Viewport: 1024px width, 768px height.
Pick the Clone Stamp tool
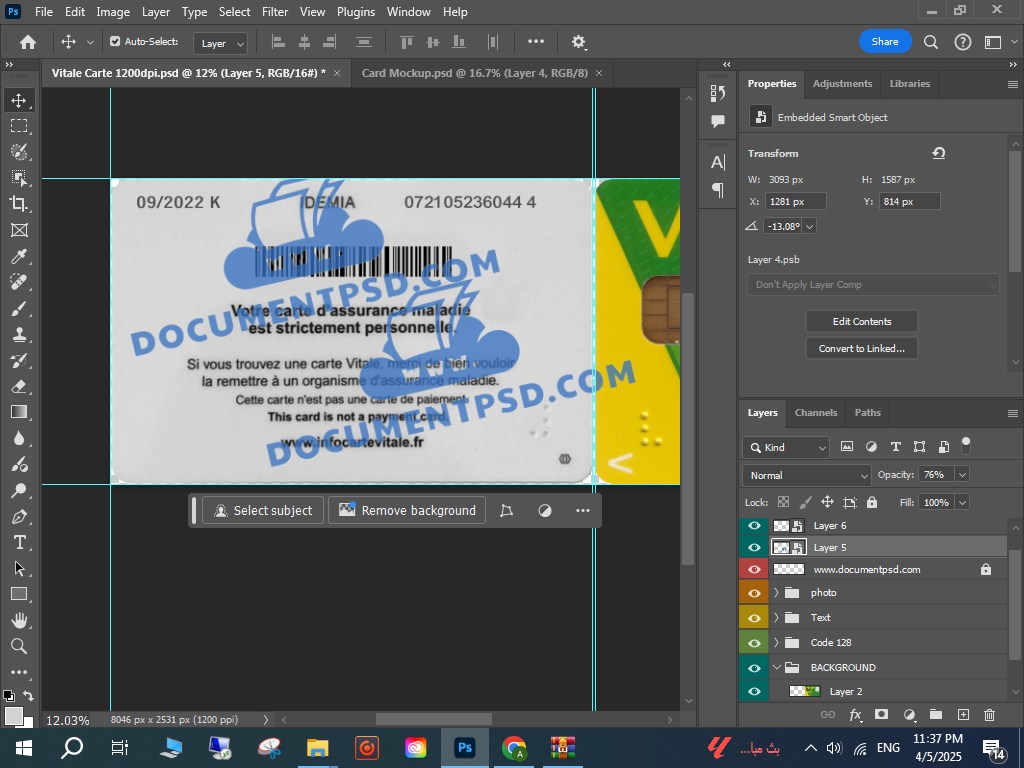coord(19,334)
